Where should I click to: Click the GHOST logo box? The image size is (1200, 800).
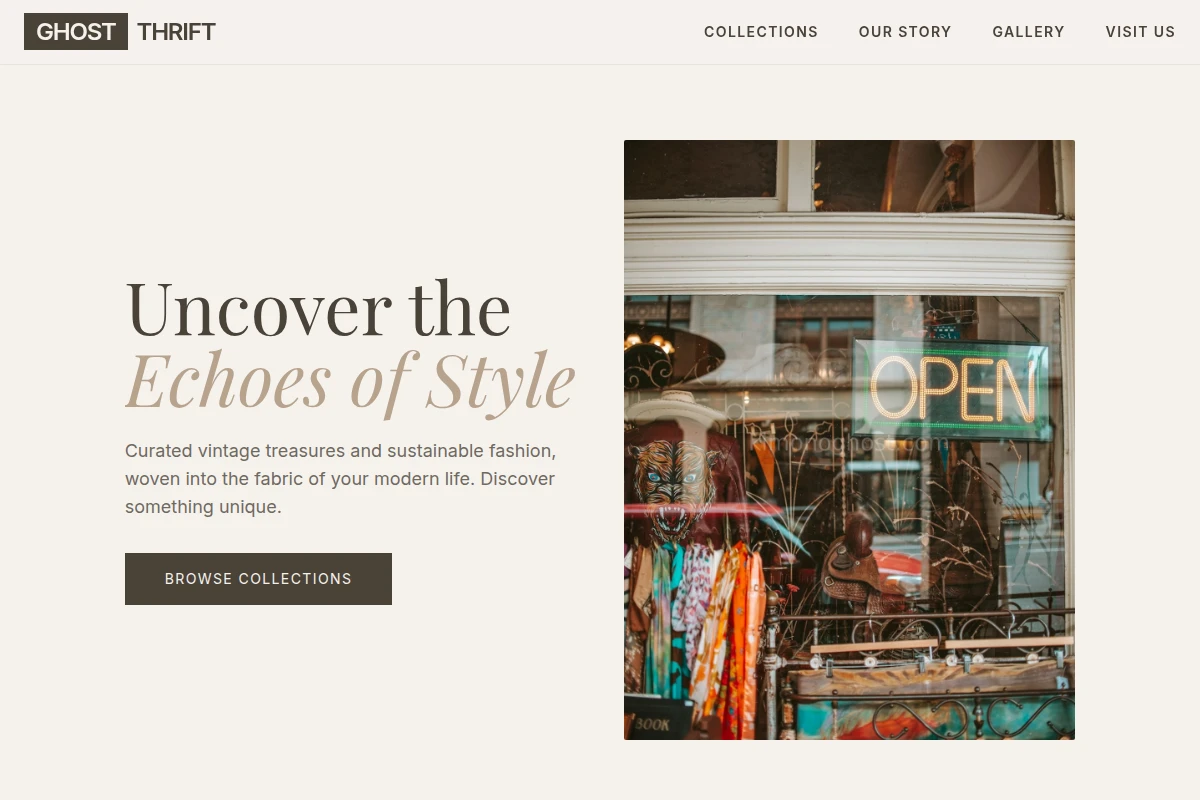(x=76, y=32)
